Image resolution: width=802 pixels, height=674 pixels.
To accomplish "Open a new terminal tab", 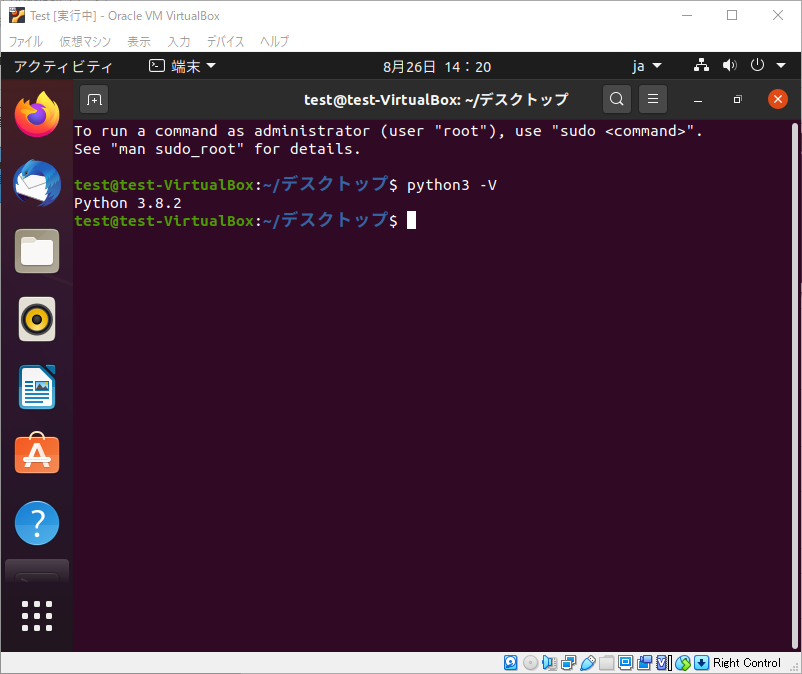I will tap(94, 99).
